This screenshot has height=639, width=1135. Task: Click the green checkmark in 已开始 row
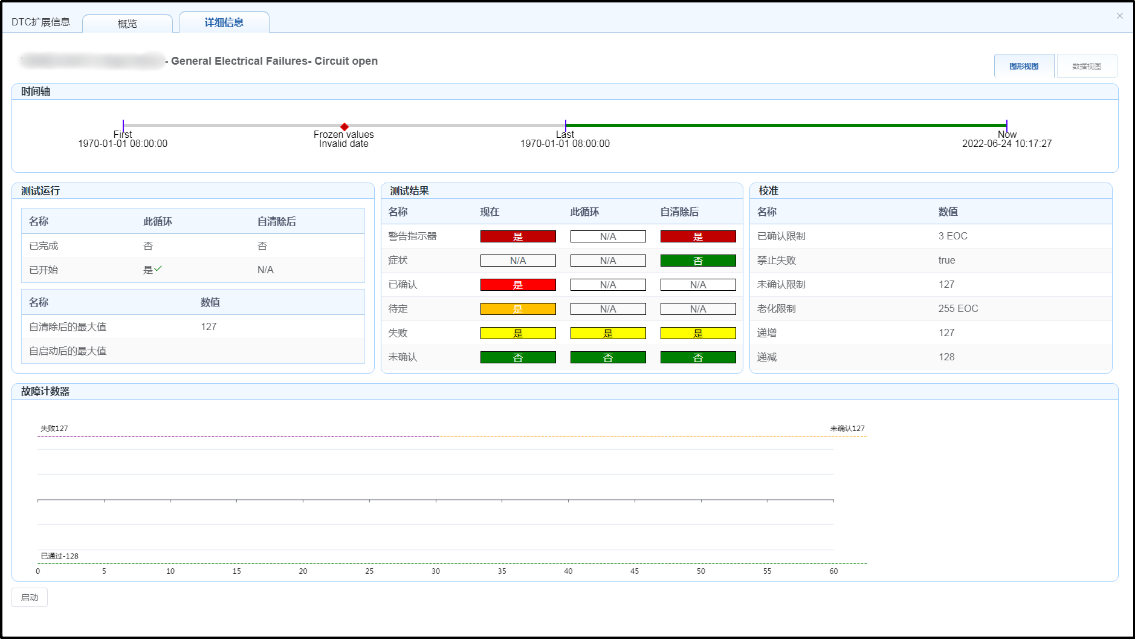coord(158,268)
